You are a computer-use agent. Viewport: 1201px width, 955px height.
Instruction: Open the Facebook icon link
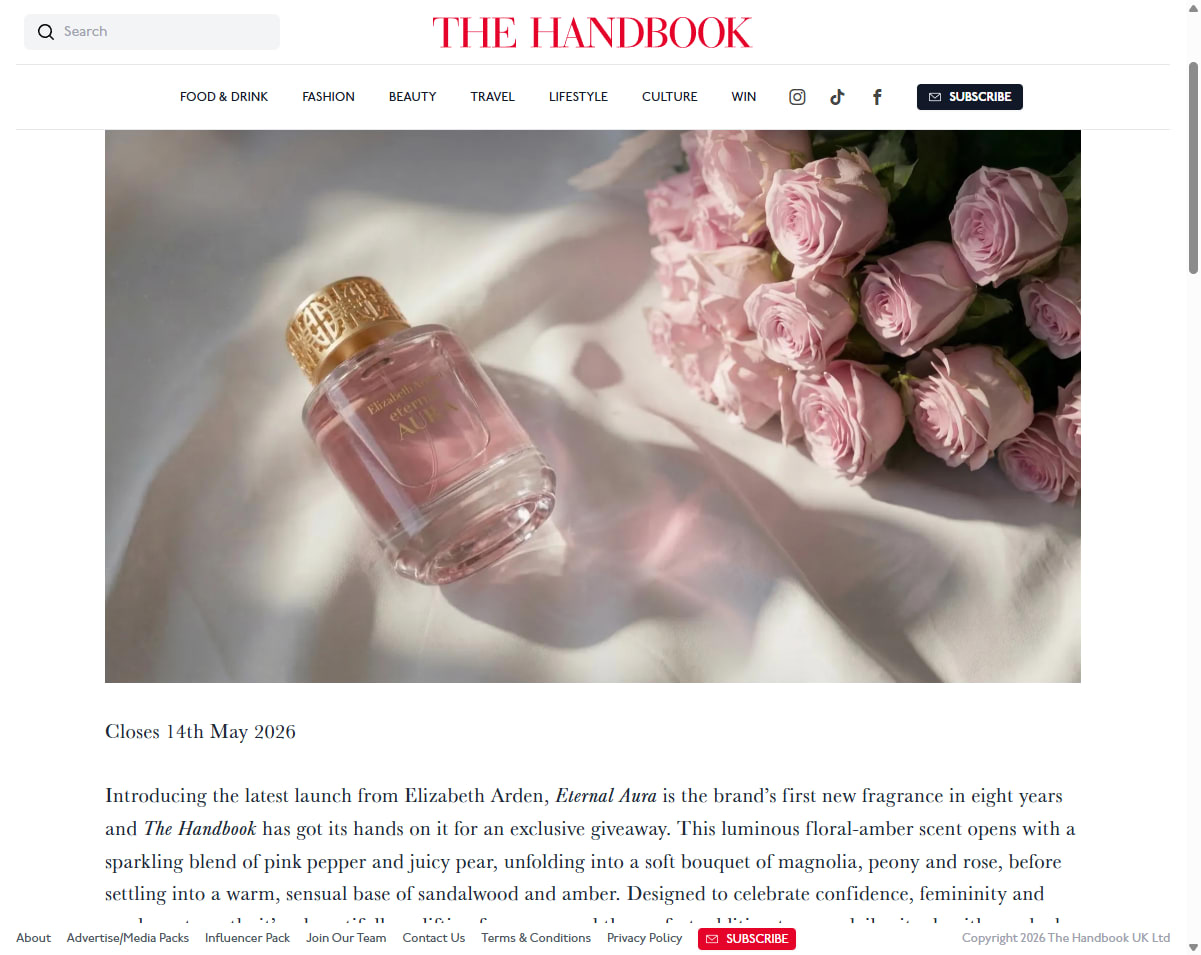tap(877, 97)
